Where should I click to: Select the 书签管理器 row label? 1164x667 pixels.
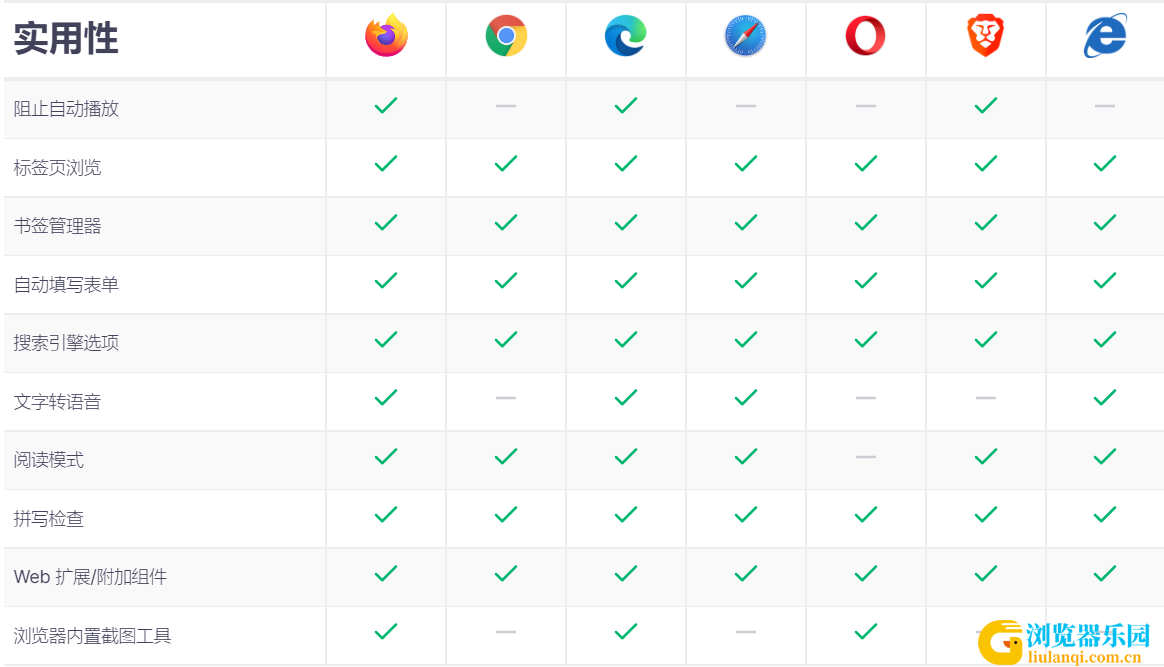point(57,226)
